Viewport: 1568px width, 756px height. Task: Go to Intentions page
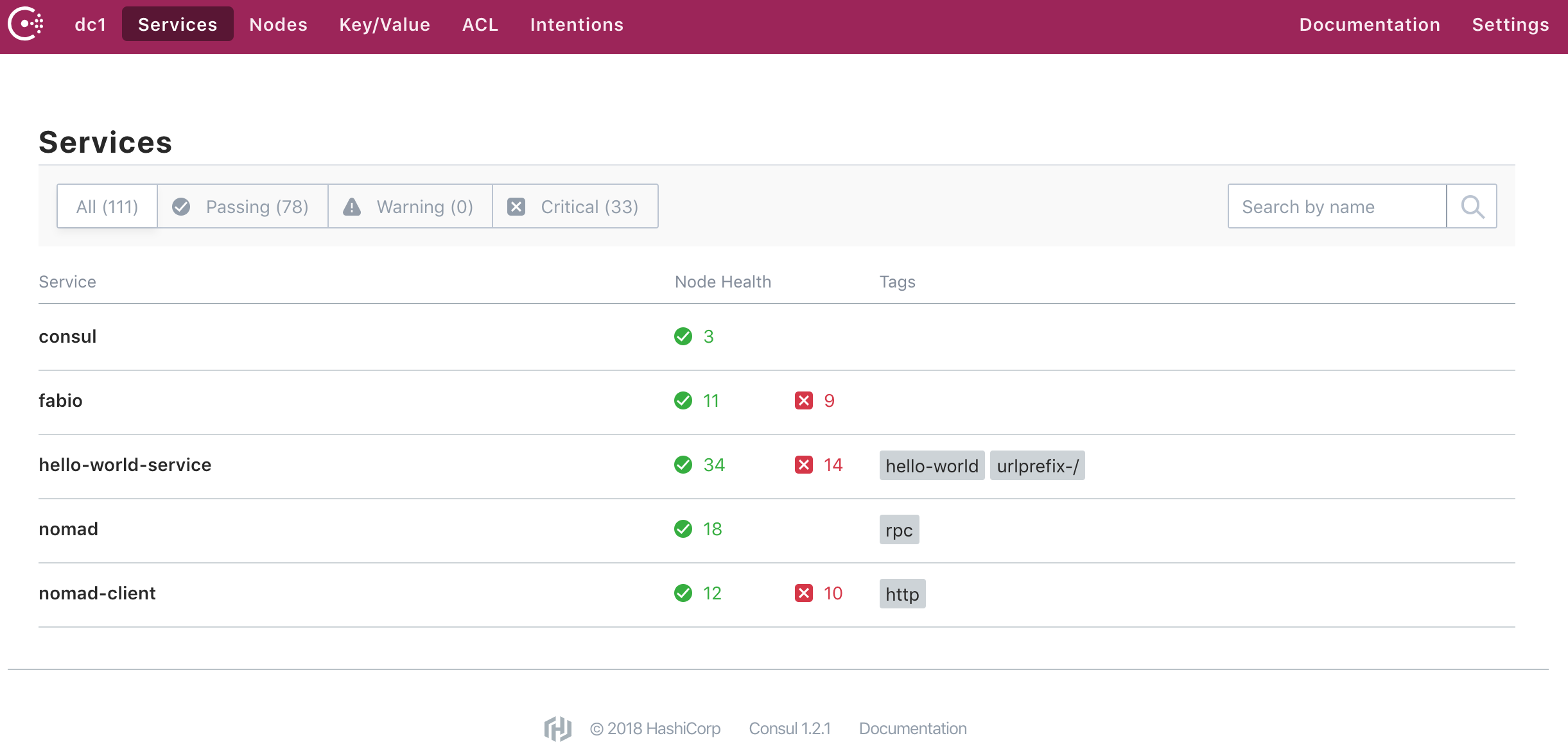click(x=577, y=24)
